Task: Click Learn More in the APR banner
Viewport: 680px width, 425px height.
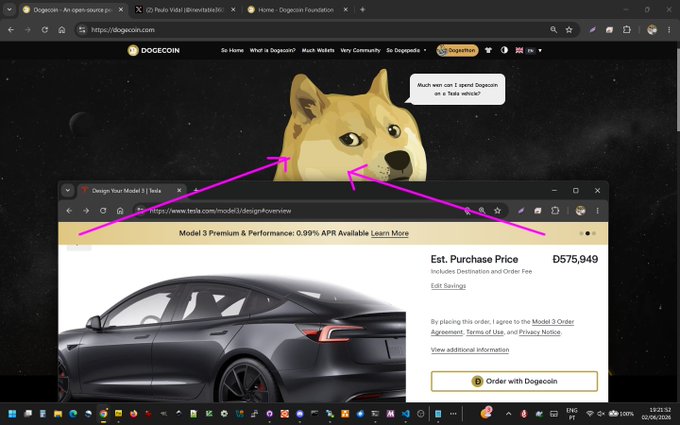Action: (389, 233)
